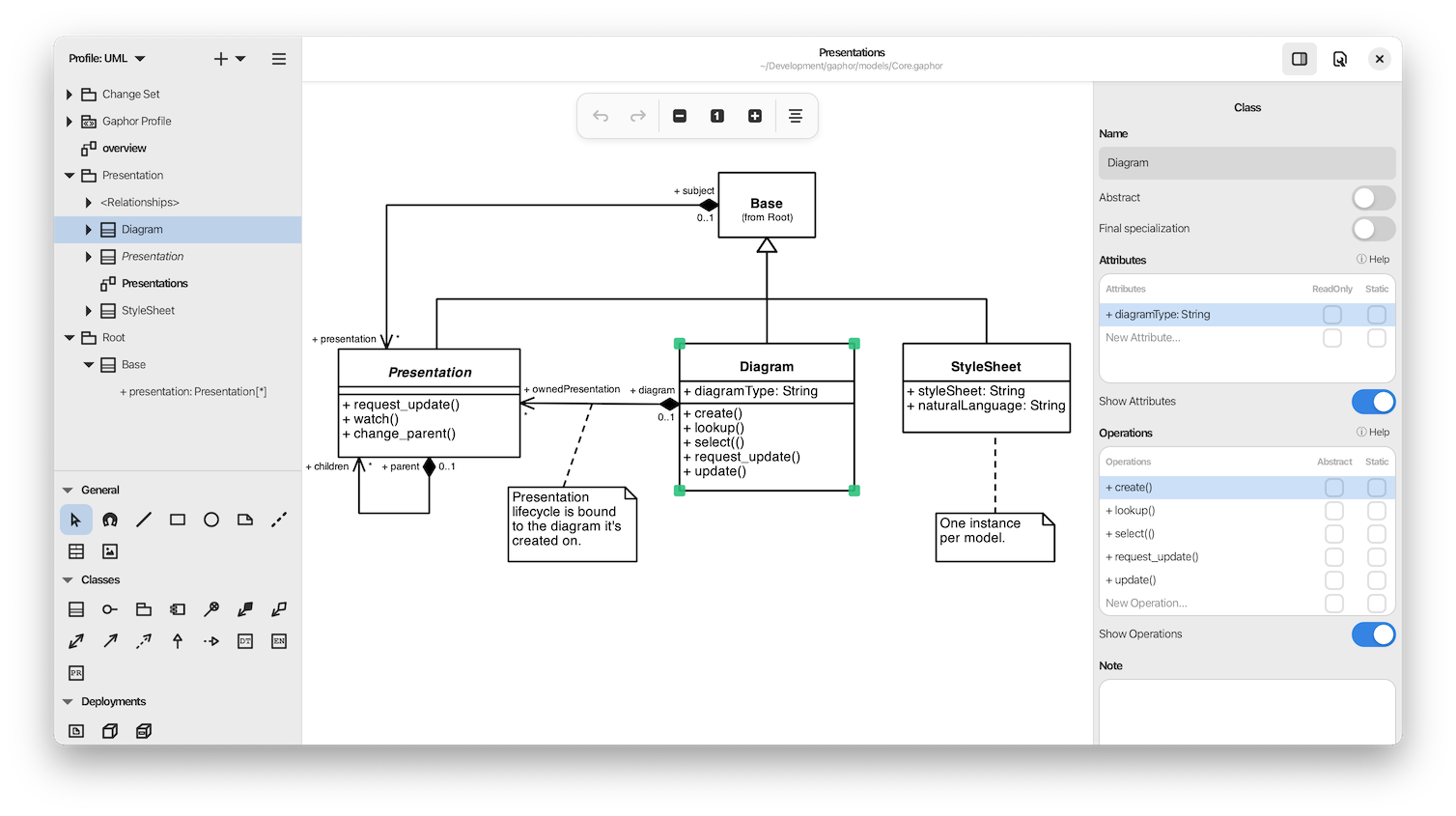Turn off Show Attributes
The width and height of the screenshot is (1456, 816).
(1373, 402)
